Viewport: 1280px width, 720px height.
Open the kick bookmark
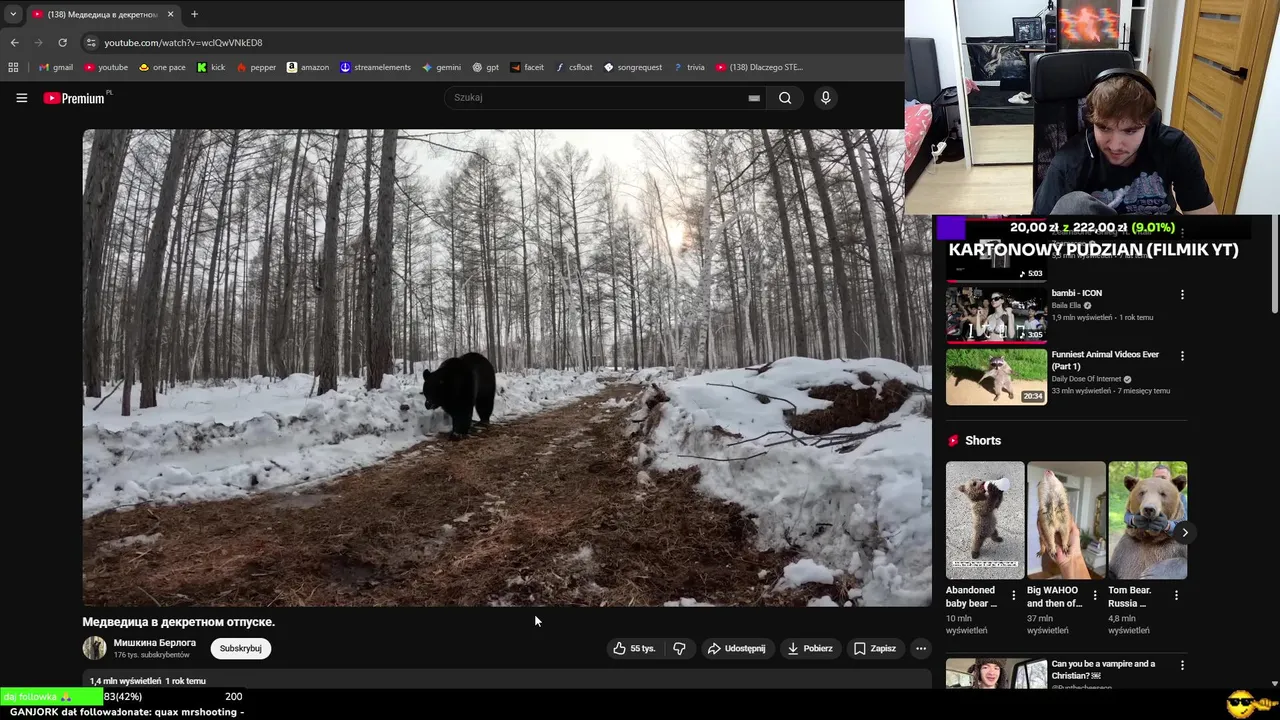[211, 67]
